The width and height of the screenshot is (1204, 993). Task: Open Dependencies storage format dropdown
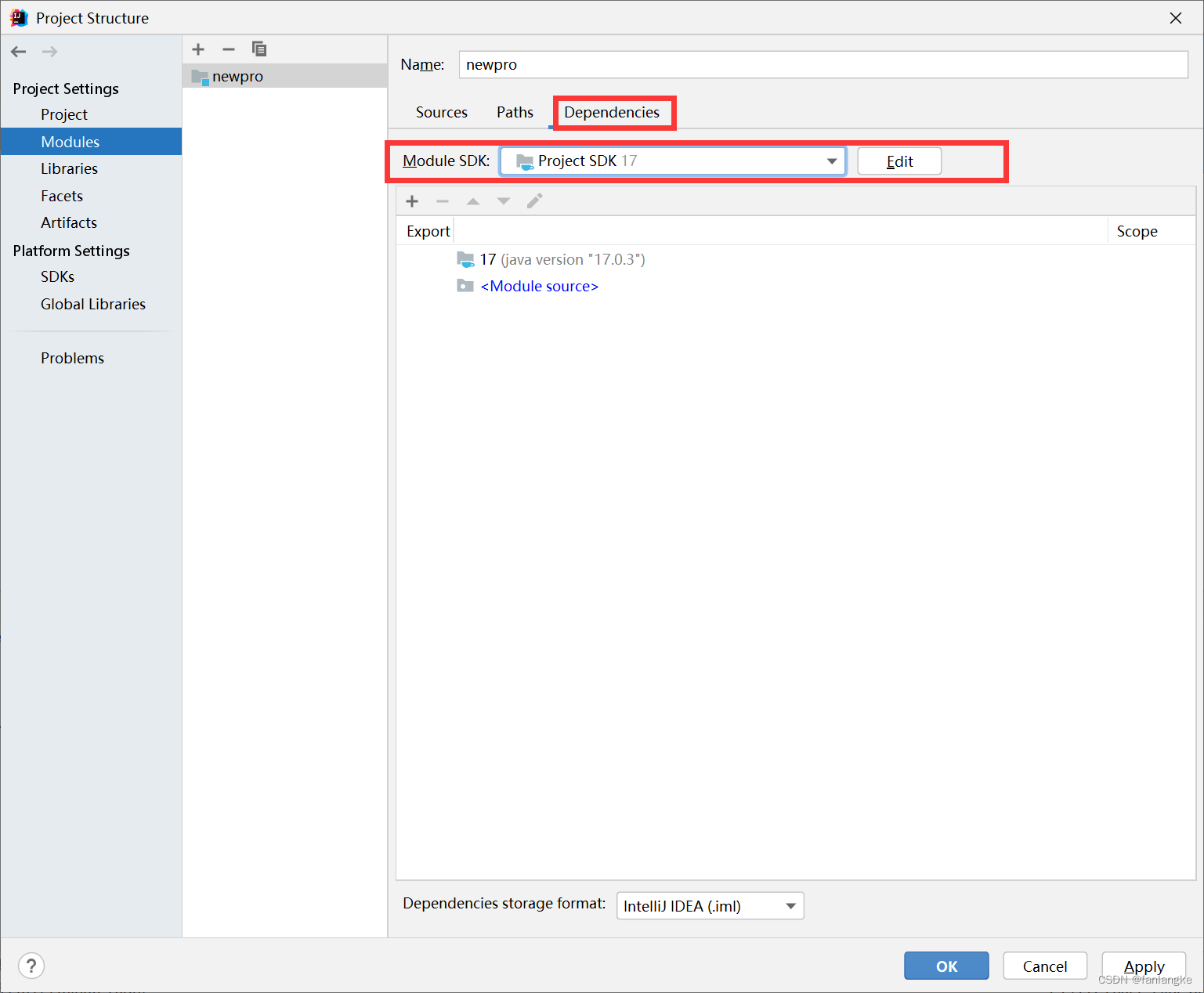pyautogui.click(x=710, y=906)
